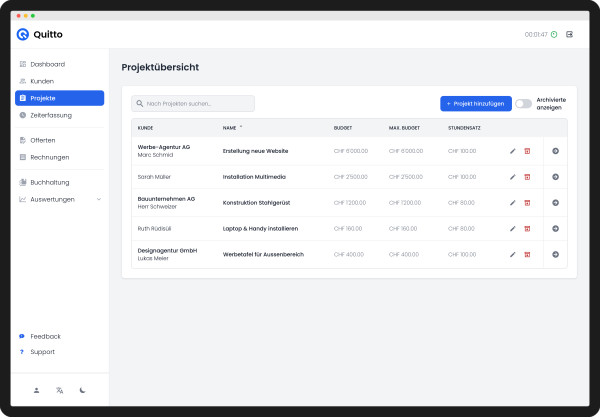Sort by the NAME column header
The height and width of the screenshot is (417, 600).
coord(230,128)
